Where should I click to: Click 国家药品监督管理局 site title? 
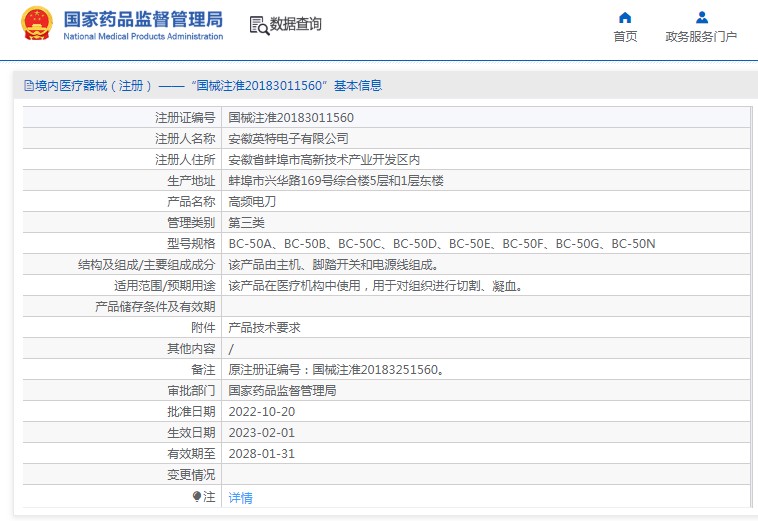[143, 20]
